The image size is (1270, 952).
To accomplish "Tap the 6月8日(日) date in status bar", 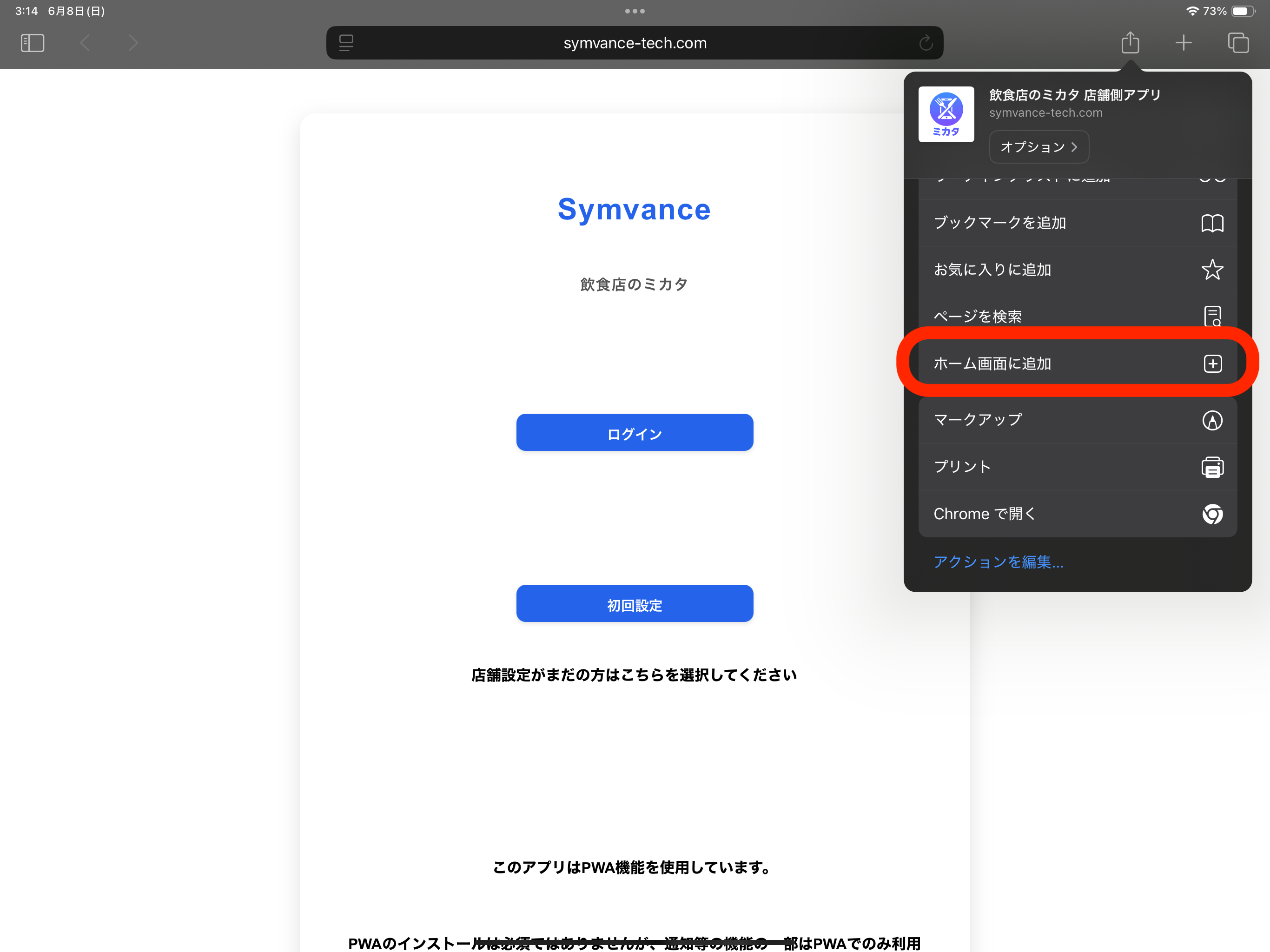I will pyautogui.click(x=76, y=11).
